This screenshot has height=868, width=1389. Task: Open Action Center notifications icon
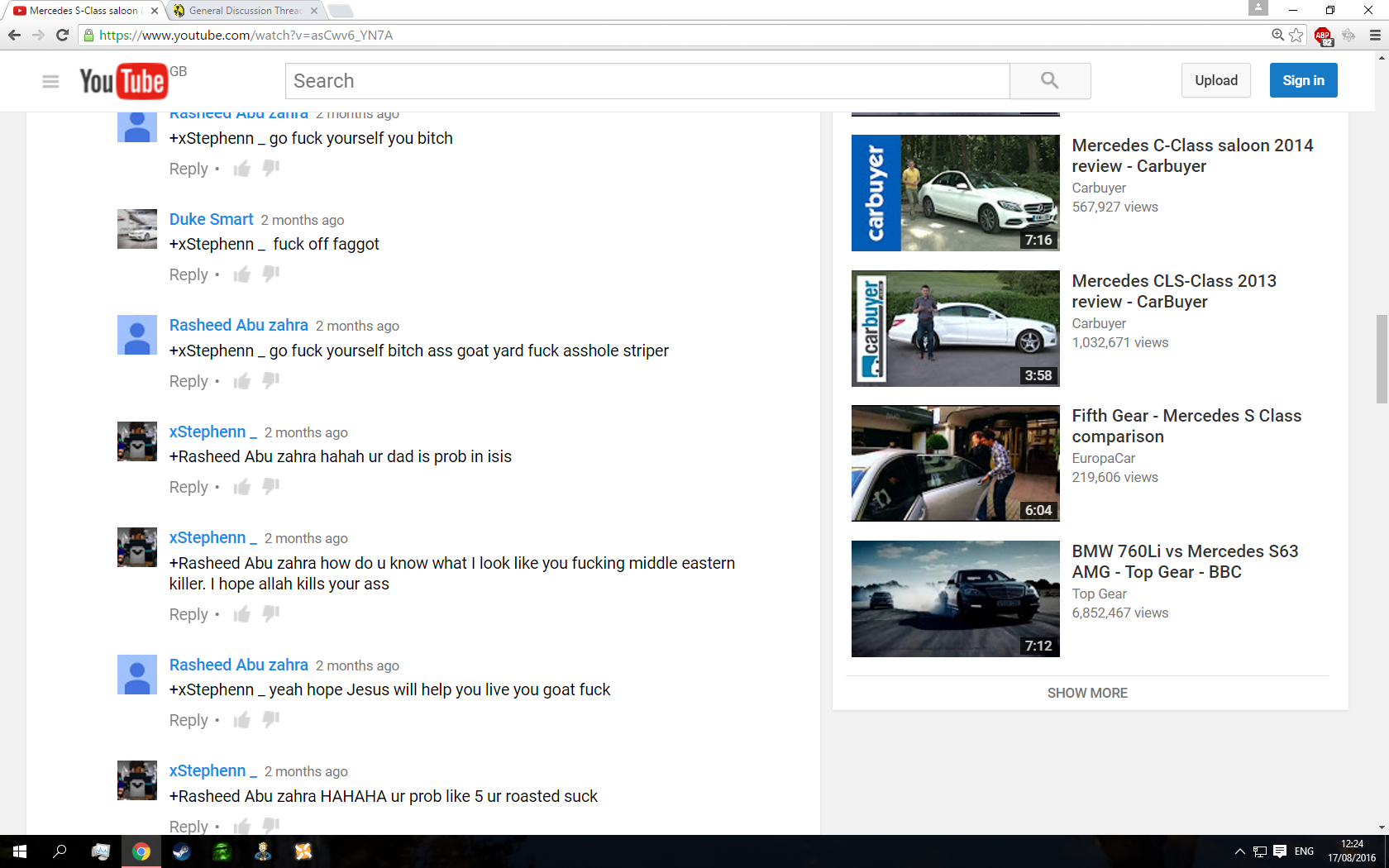tap(1280, 851)
